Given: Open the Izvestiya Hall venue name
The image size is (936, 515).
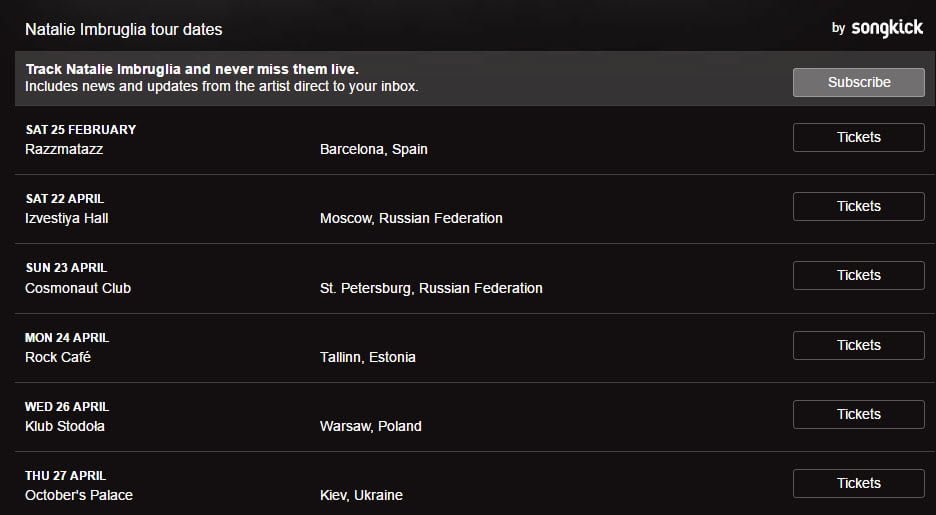Looking at the screenshot, I should [67, 218].
